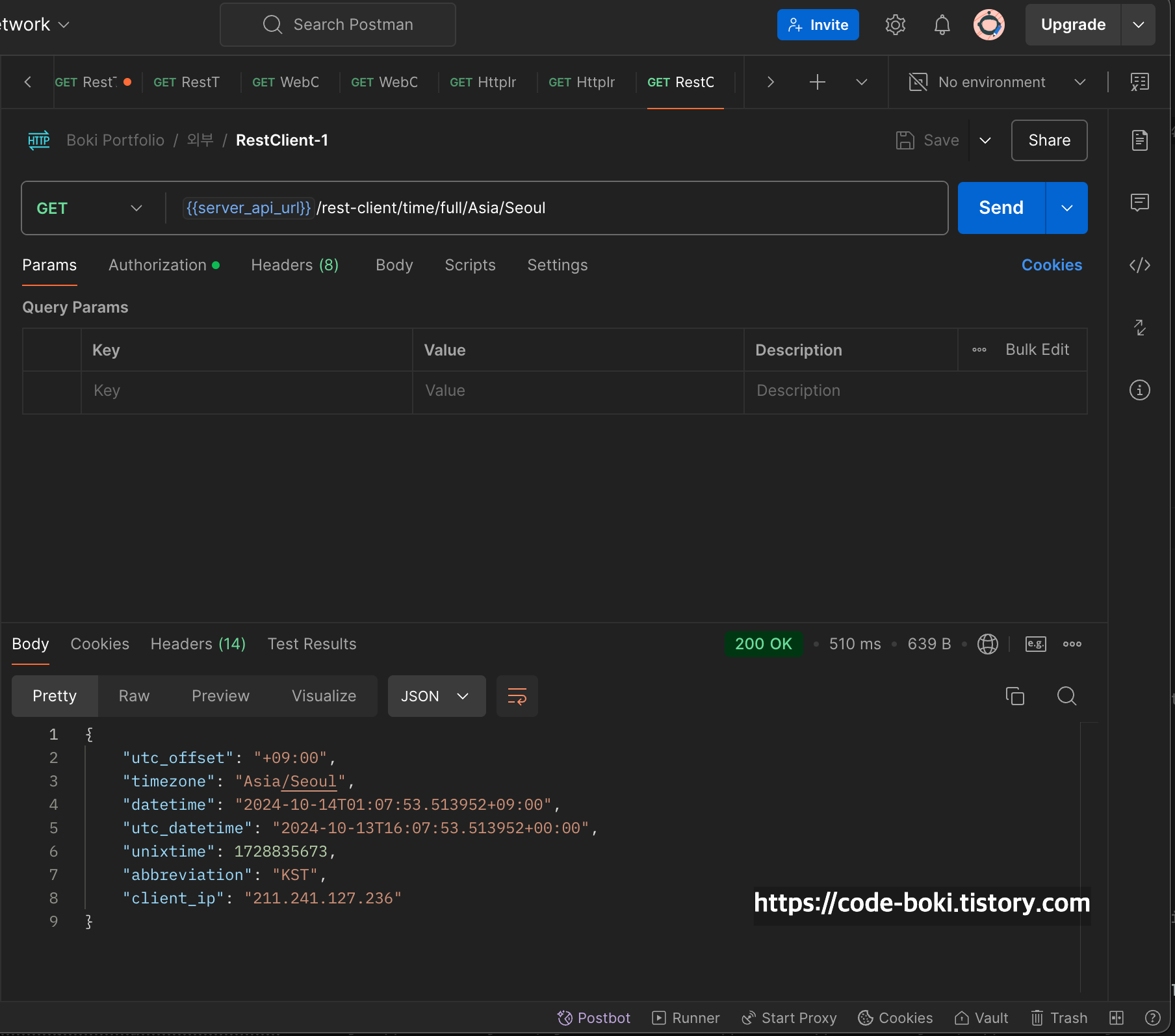Click the query param Value input
Image resolution: width=1175 pixels, height=1036 pixels.
[578, 391]
